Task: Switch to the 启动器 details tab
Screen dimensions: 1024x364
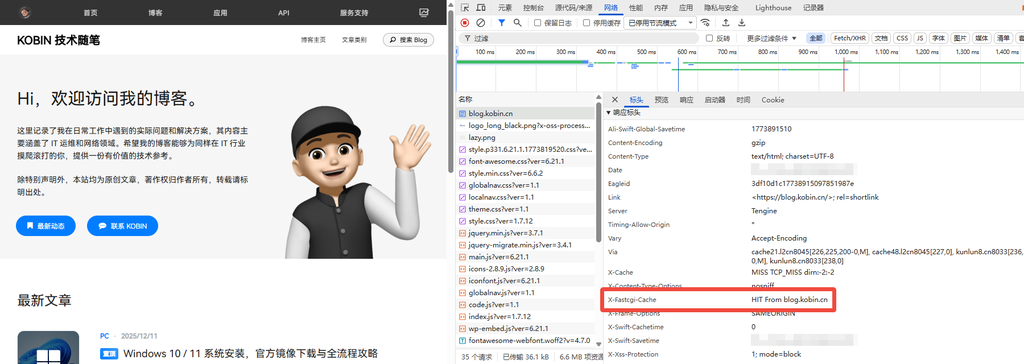Action: [714, 100]
